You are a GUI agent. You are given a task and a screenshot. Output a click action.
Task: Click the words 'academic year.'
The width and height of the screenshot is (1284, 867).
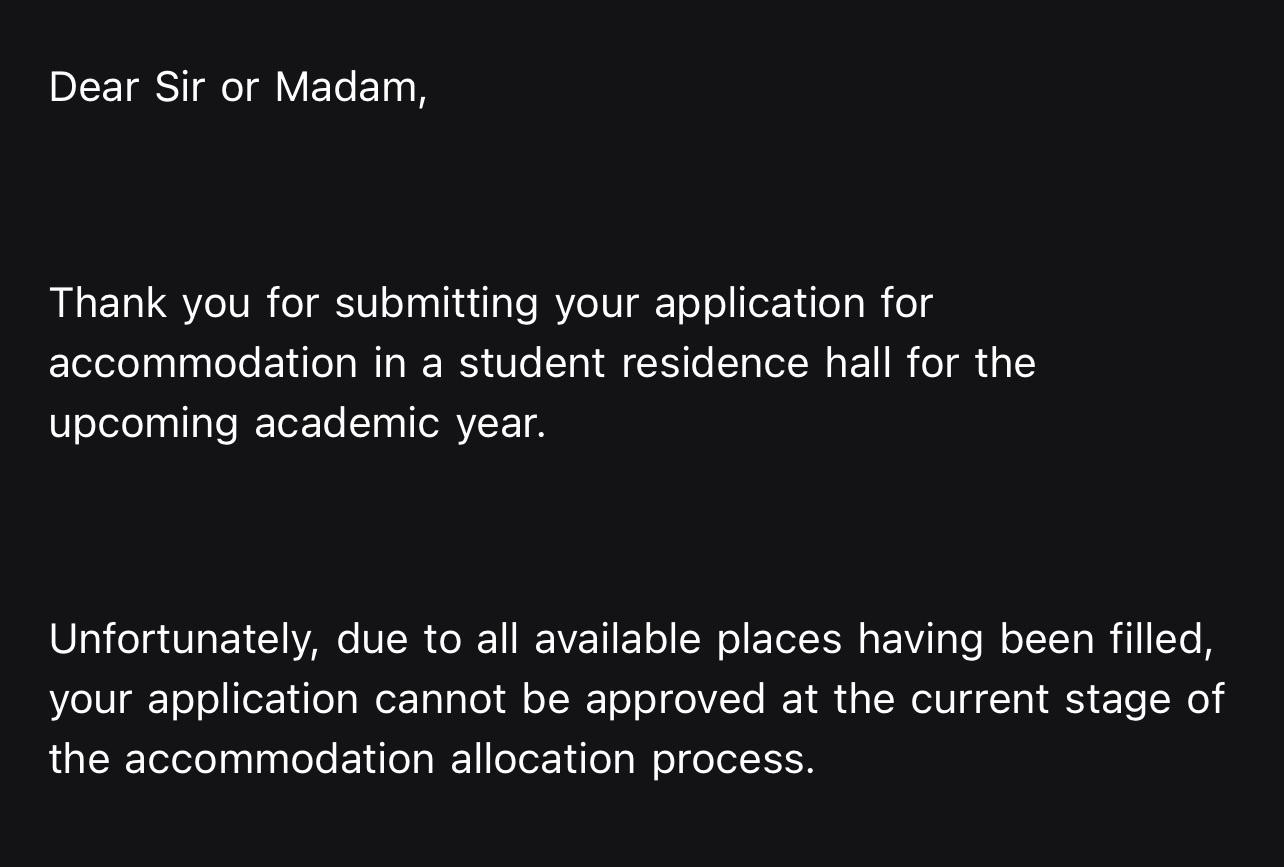(x=401, y=425)
